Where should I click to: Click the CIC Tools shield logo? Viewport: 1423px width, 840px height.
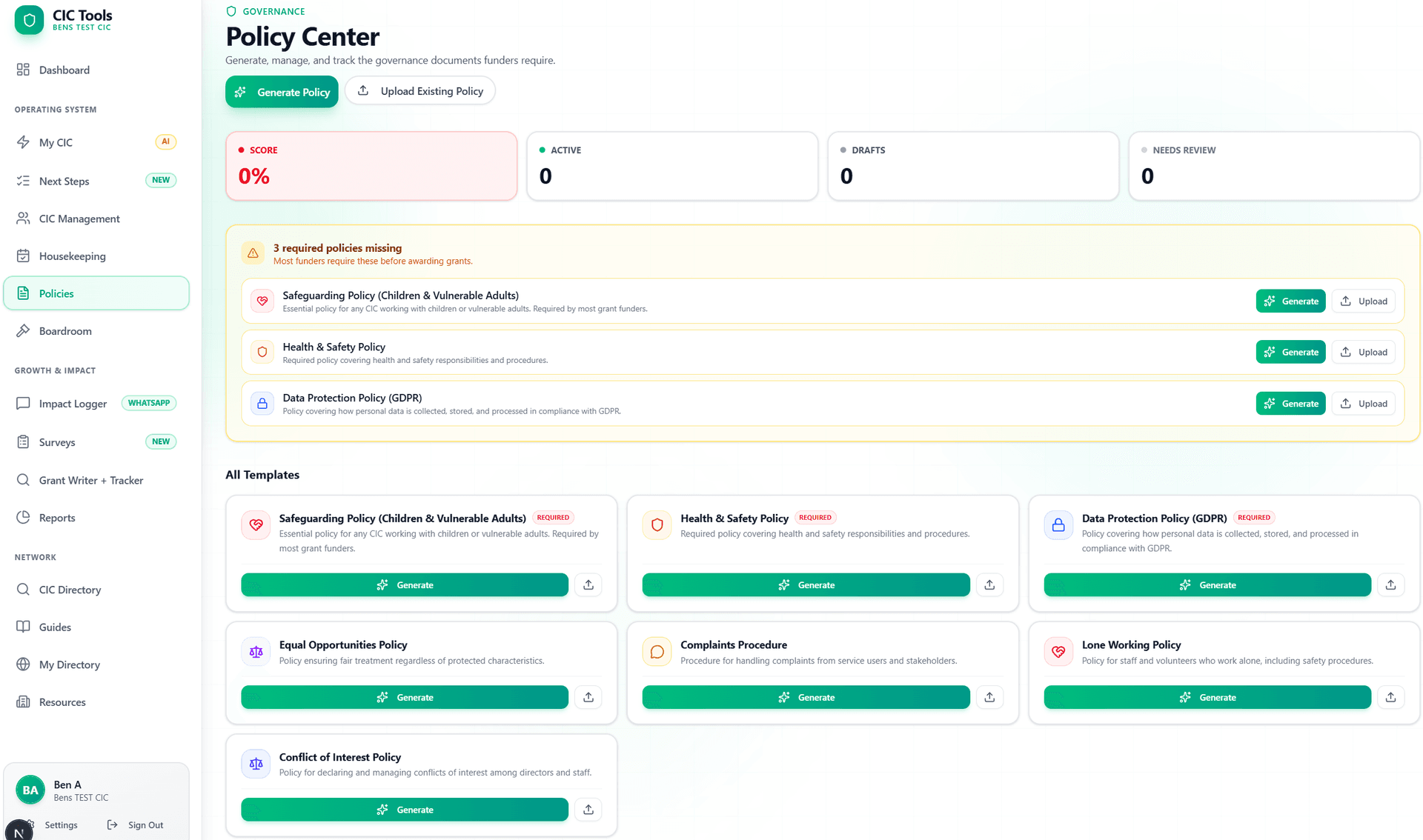point(28,20)
